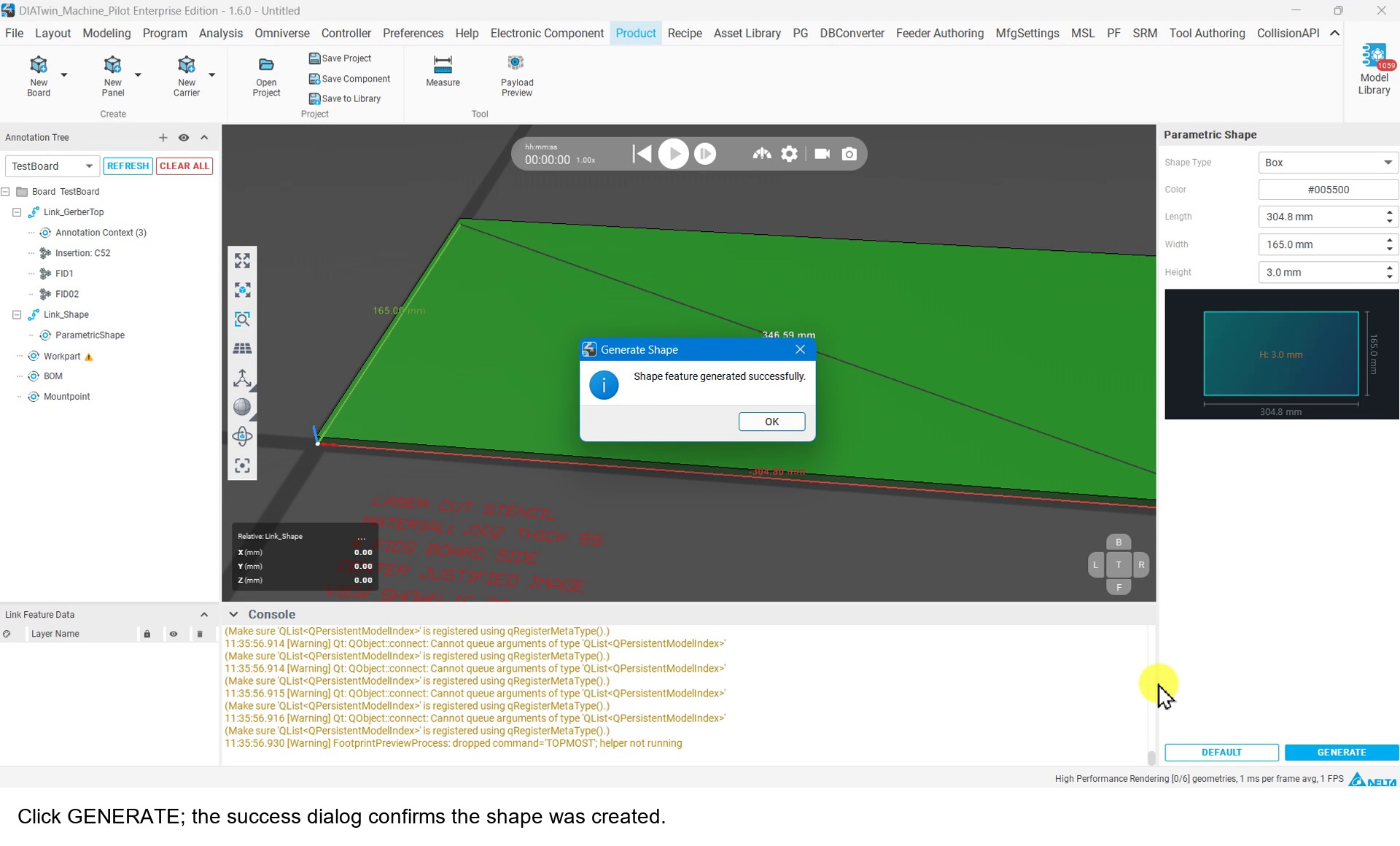Select the ParametricShape tree item

[90, 335]
